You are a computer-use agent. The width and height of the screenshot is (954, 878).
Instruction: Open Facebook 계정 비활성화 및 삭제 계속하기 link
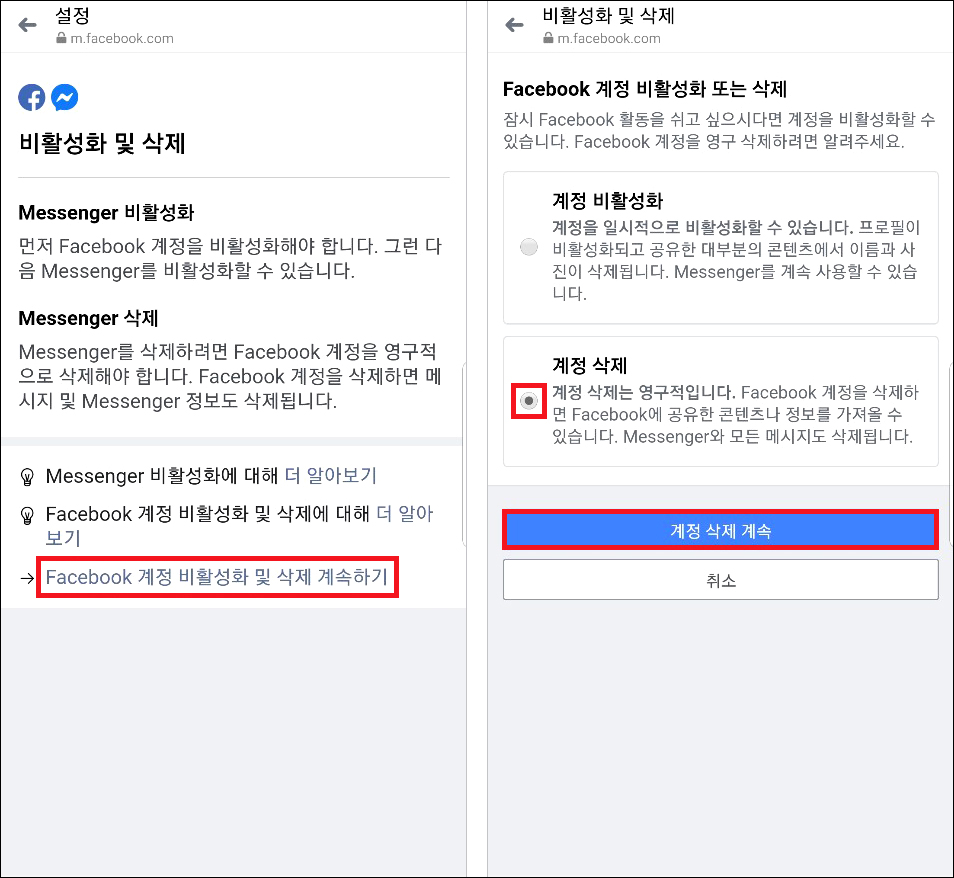[x=217, y=577]
